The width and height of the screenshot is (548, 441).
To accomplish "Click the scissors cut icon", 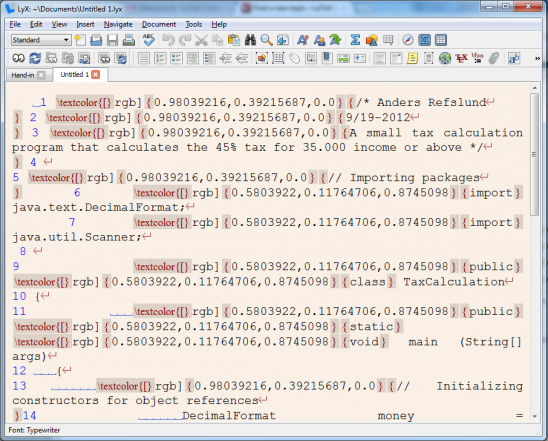I will (201, 40).
